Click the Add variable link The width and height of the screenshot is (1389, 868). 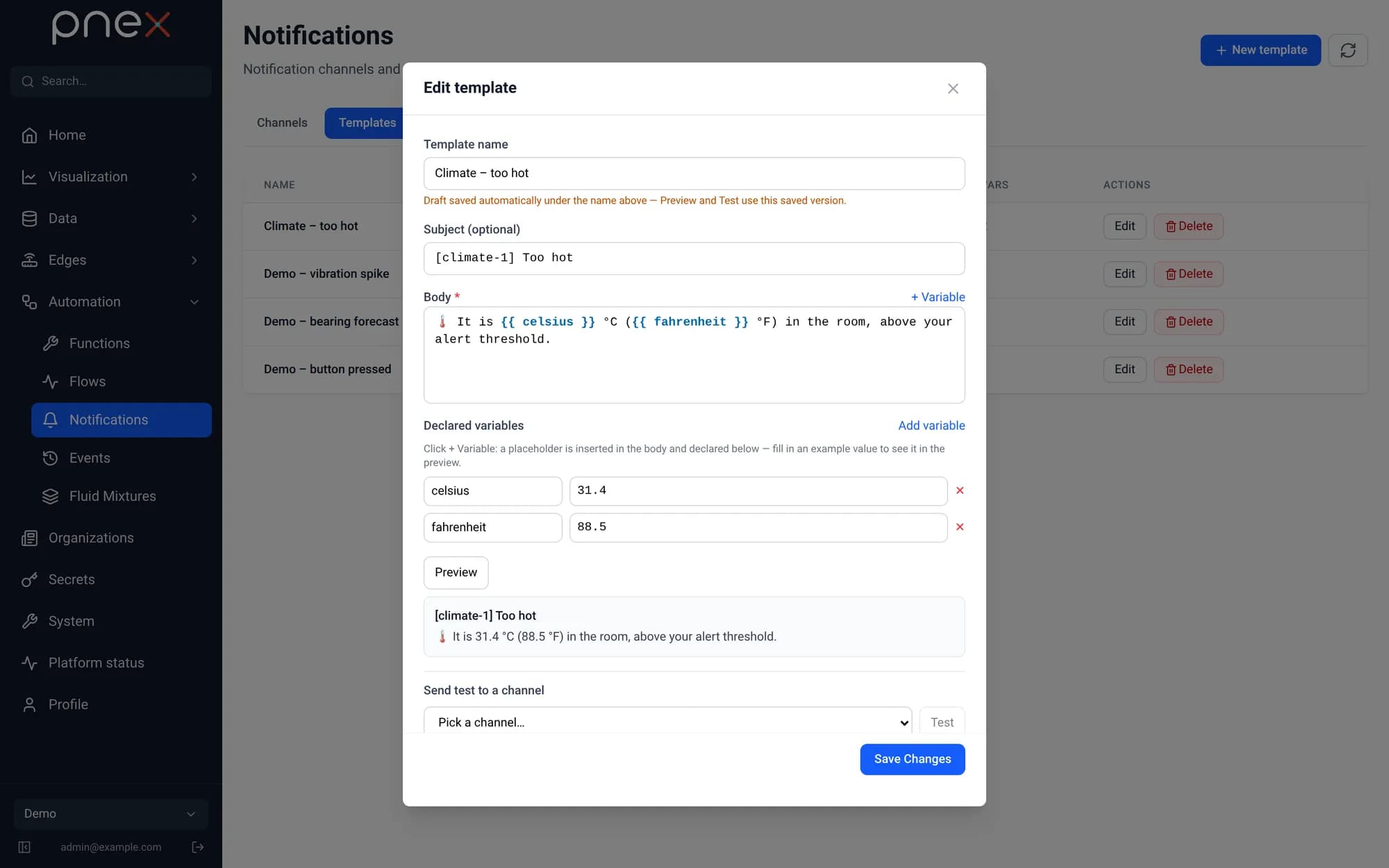[x=931, y=426]
